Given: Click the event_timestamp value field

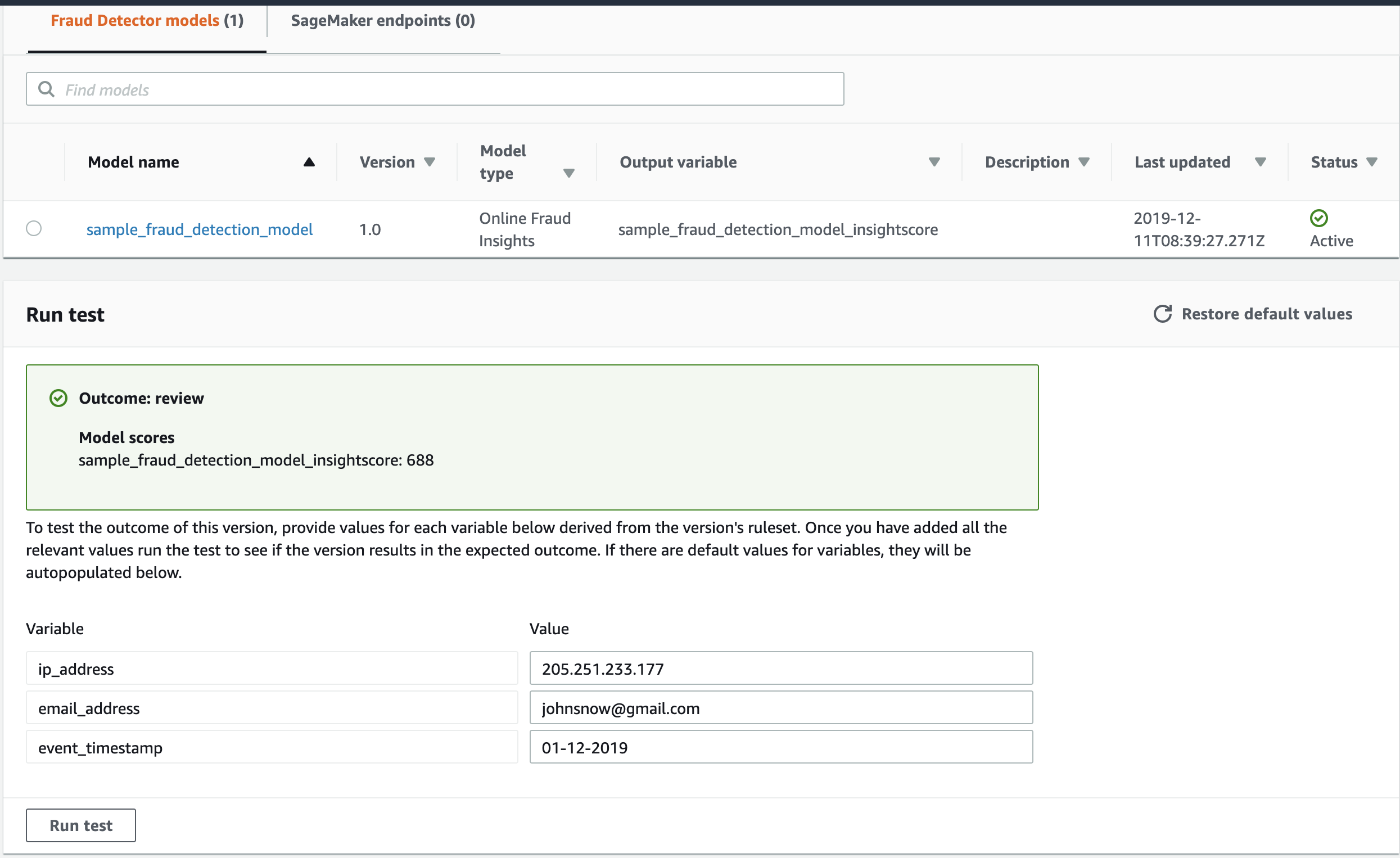Looking at the screenshot, I should pyautogui.click(x=780, y=747).
